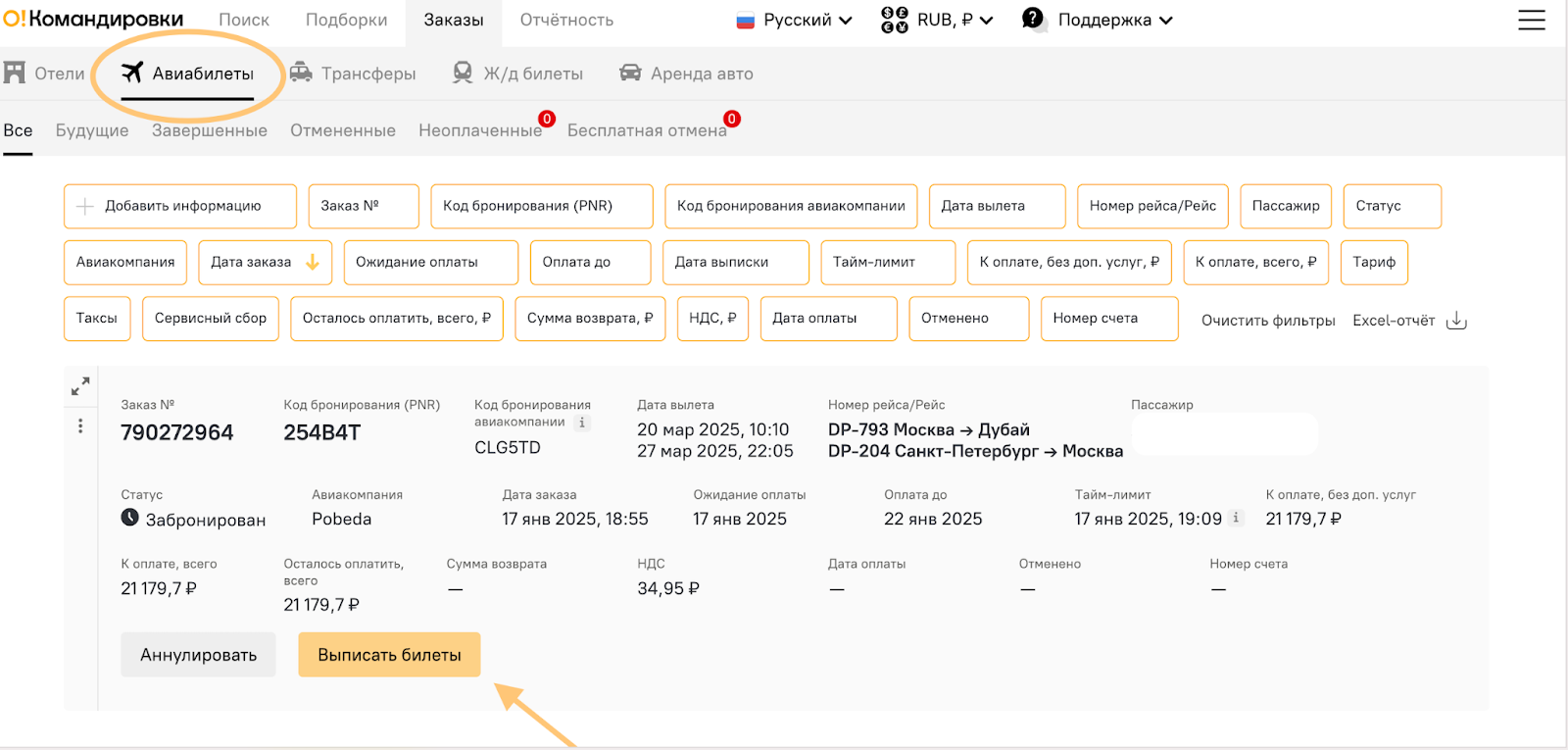Click the К оплате, всего filter

coord(1255,262)
